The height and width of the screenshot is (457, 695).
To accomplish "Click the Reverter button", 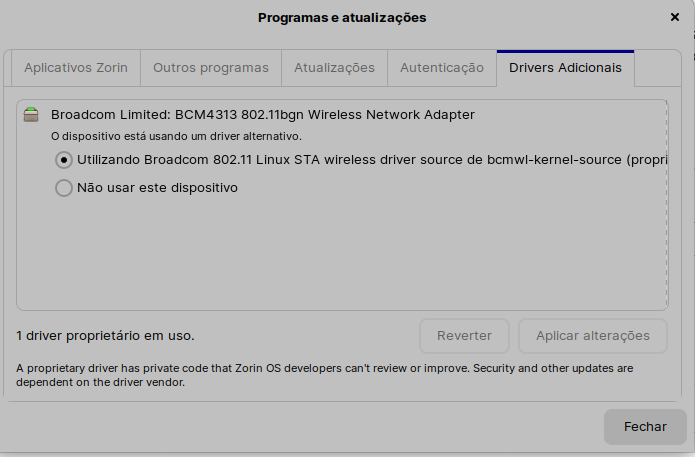I will coord(464,336).
